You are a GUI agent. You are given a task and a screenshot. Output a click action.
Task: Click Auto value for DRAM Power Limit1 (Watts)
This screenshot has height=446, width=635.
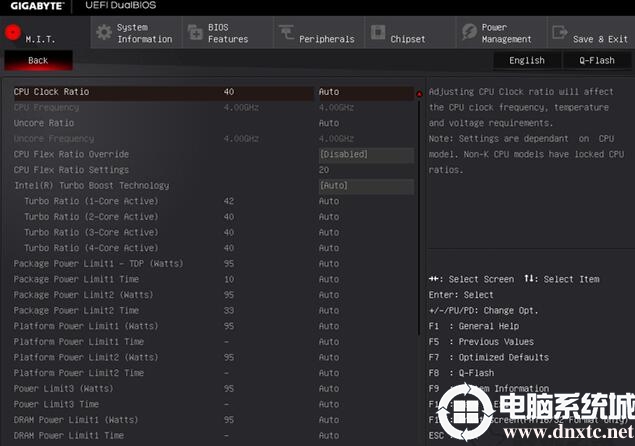pyautogui.click(x=329, y=420)
